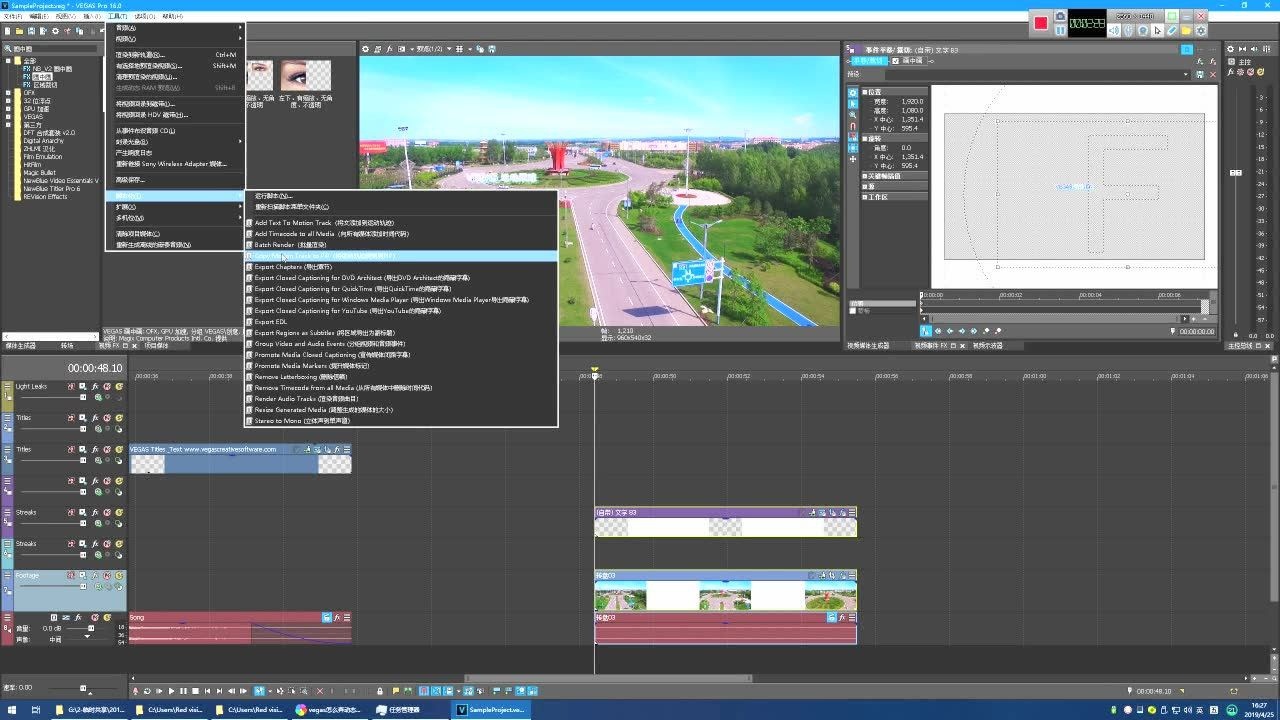Open event FX on VEGAS Titles clip

pos(337,449)
